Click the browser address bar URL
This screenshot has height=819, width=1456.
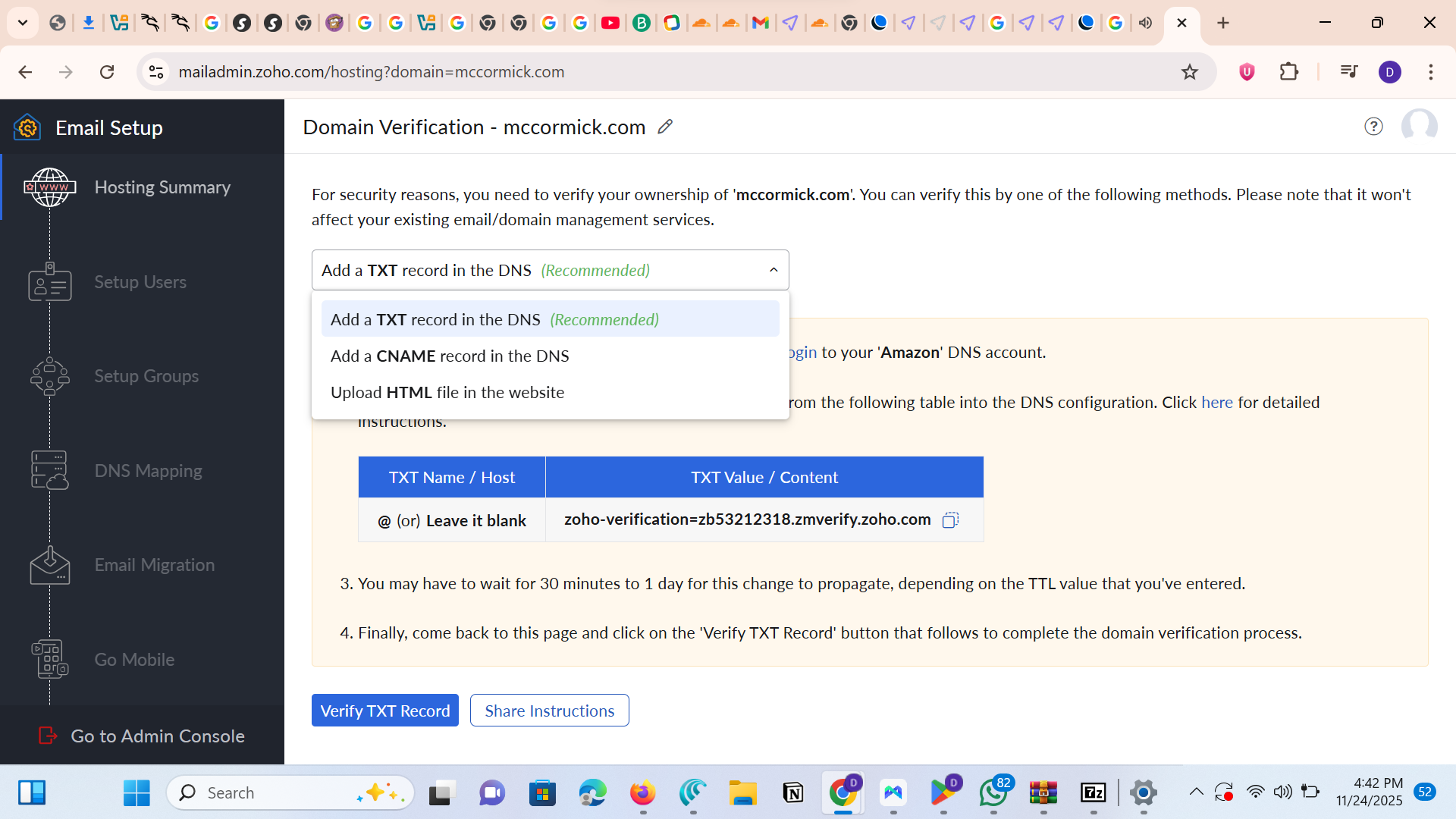click(372, 72)
